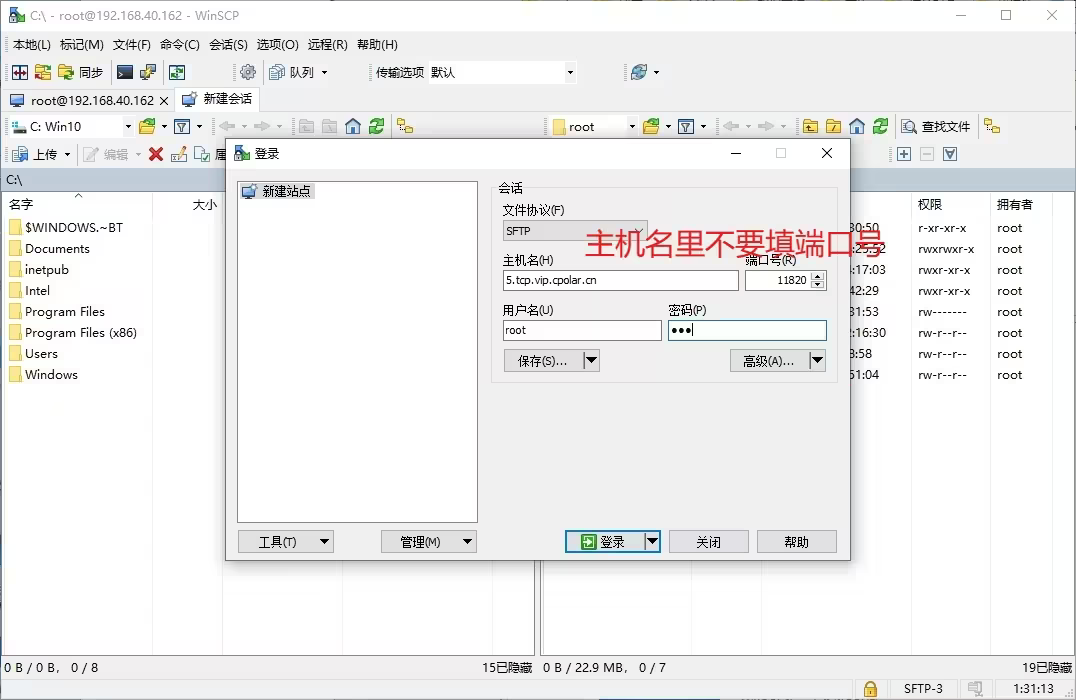Toggle the local directory tree icon

(405, 126)
